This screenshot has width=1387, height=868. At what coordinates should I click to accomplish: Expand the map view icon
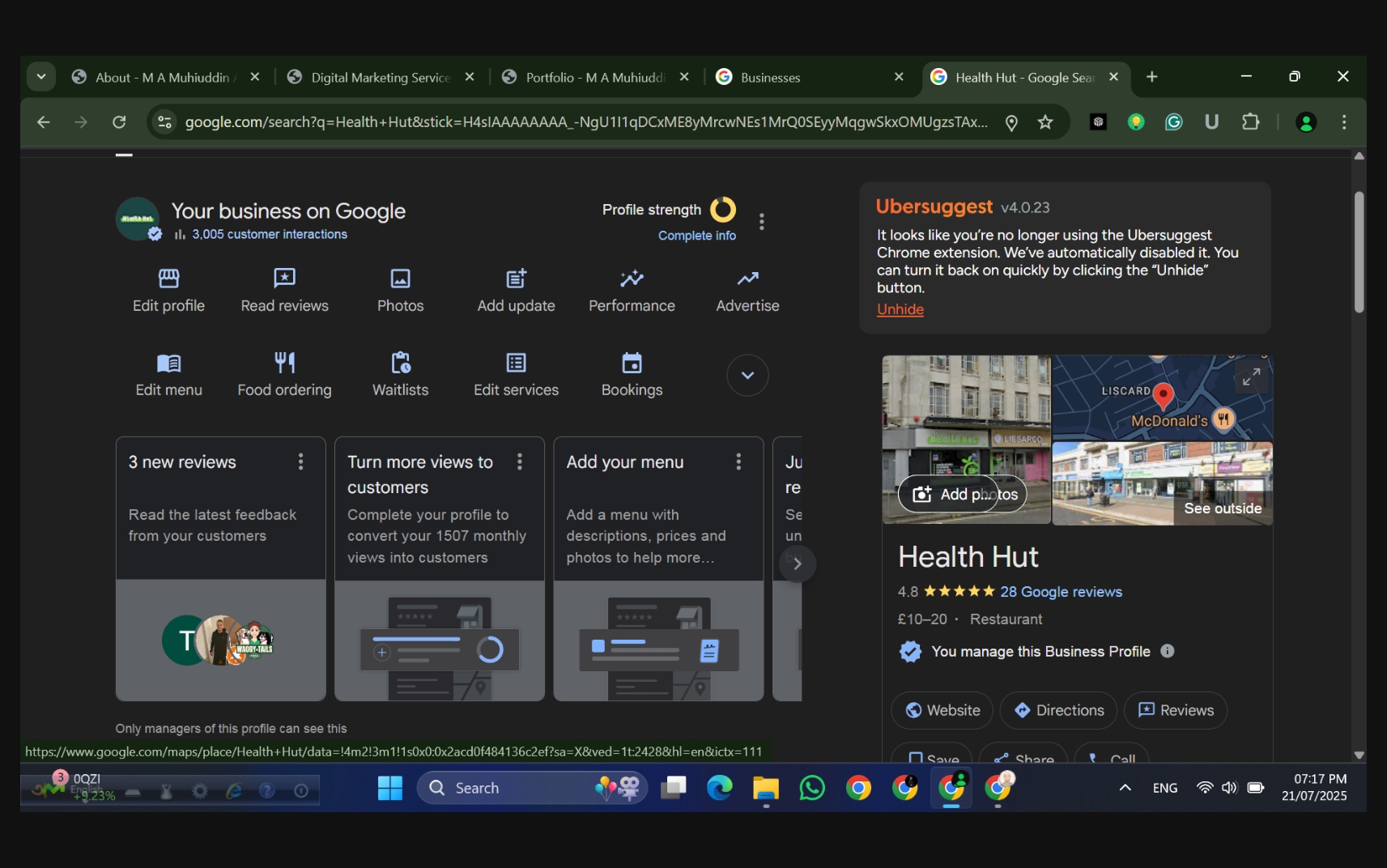point(1251,377)
